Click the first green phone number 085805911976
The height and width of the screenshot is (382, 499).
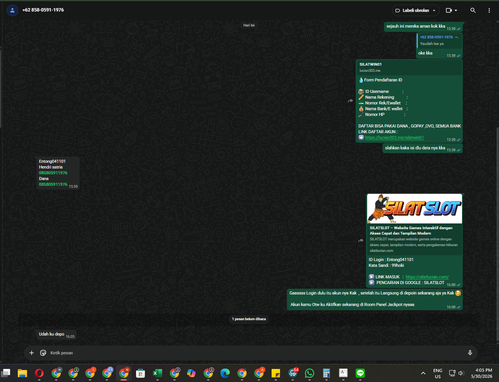pos(53,173)
